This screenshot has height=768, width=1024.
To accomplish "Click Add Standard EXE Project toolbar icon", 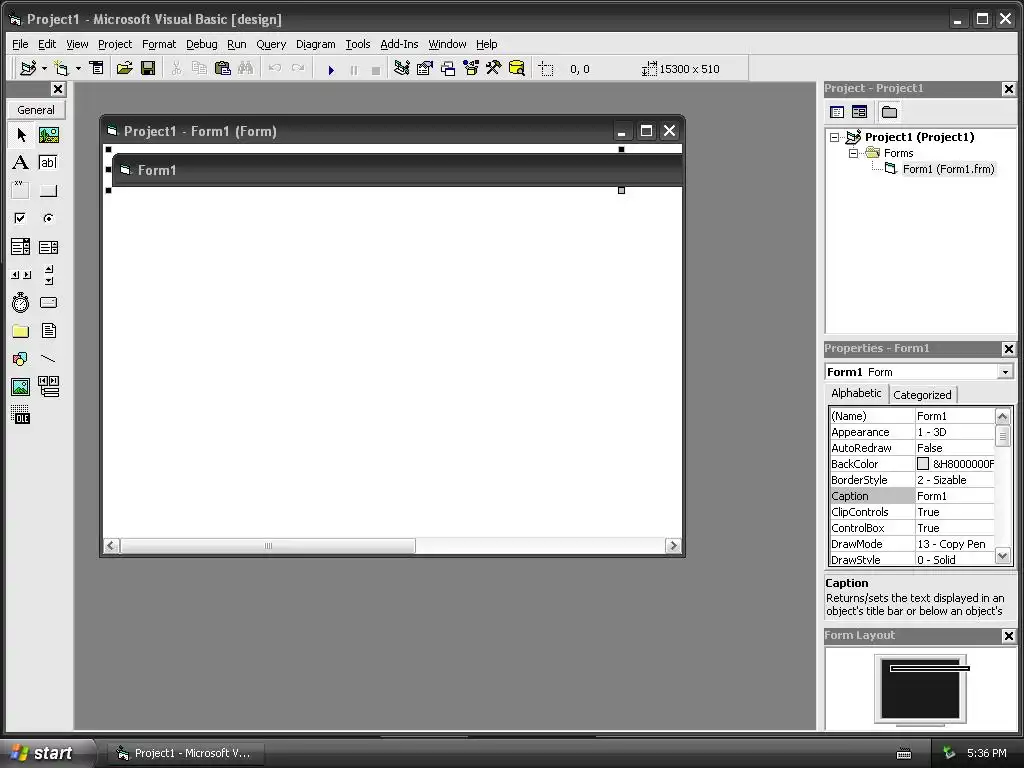I will (x=28, y=69).
